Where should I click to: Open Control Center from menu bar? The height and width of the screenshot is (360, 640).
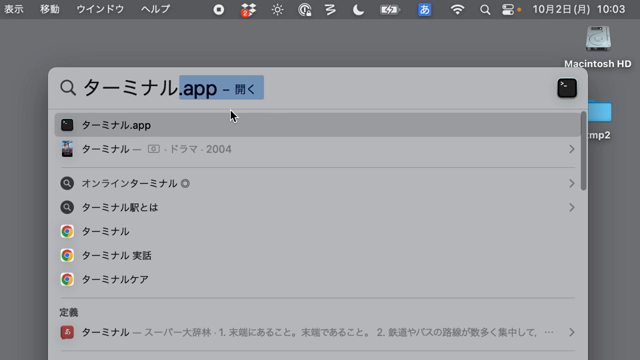508,9
